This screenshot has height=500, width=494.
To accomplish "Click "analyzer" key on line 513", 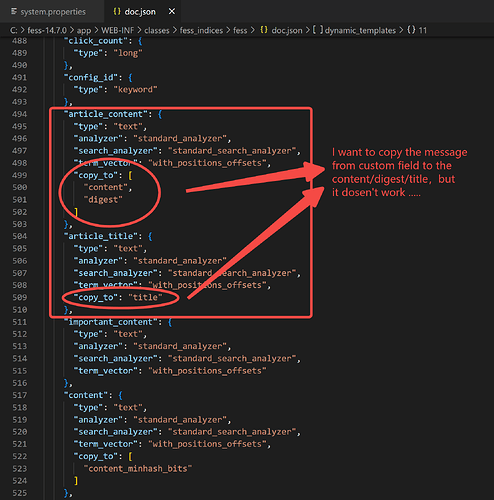I will point(99,346).
